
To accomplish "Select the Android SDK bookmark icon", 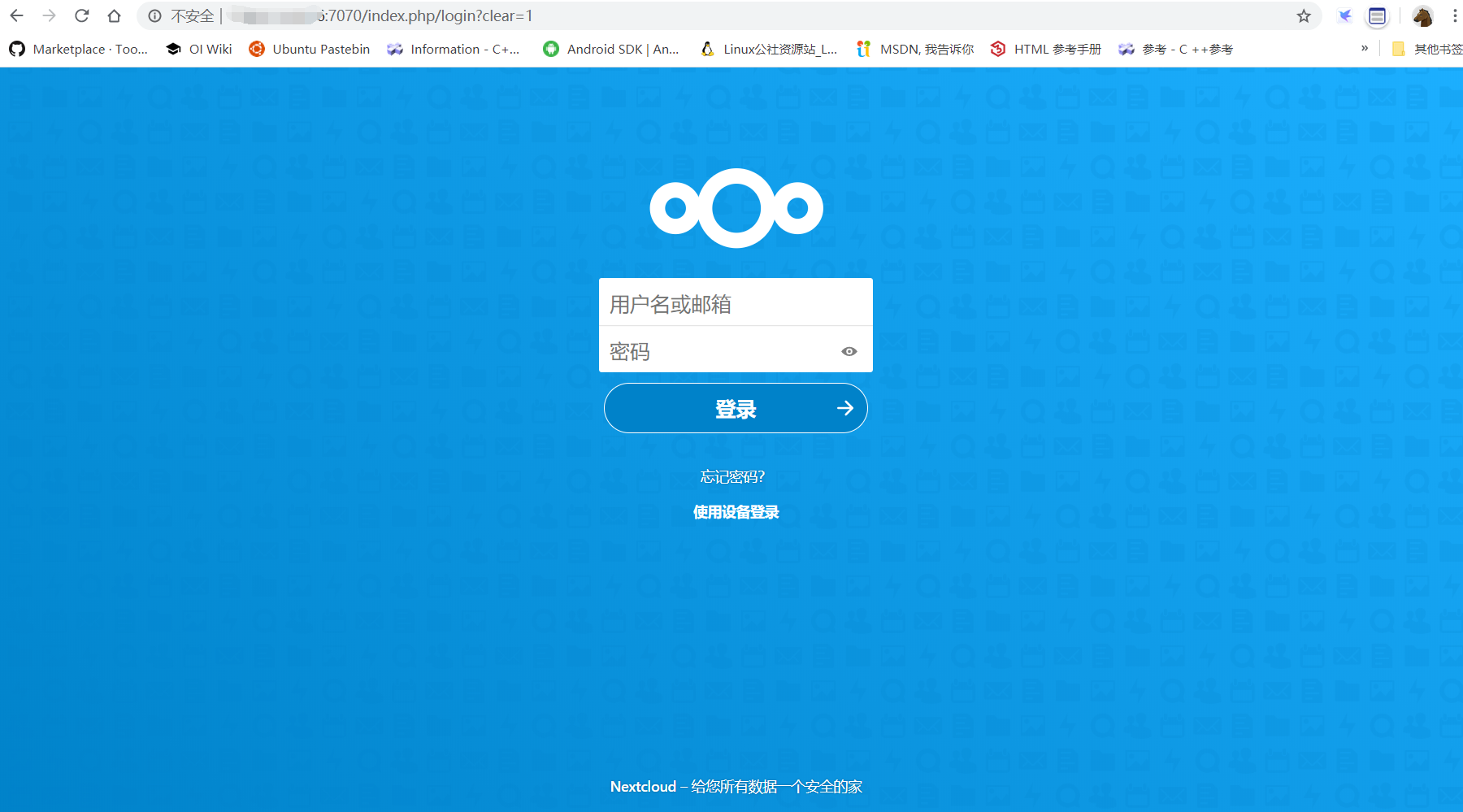I will click(553, 49).
